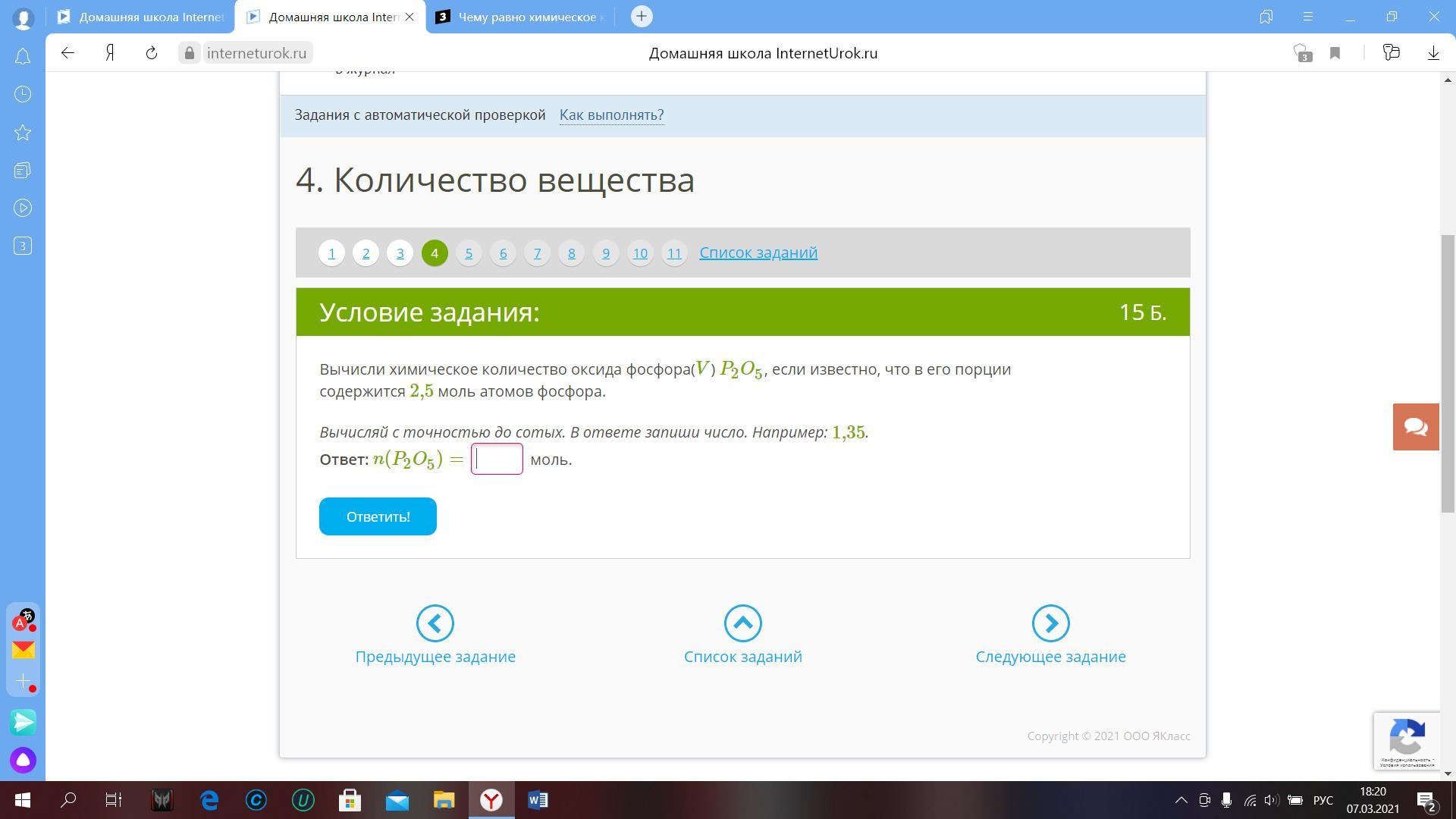This screenshot has height=819, width=1456.
Task: Click the browser back arrow
Action: (x=67, y=53)
